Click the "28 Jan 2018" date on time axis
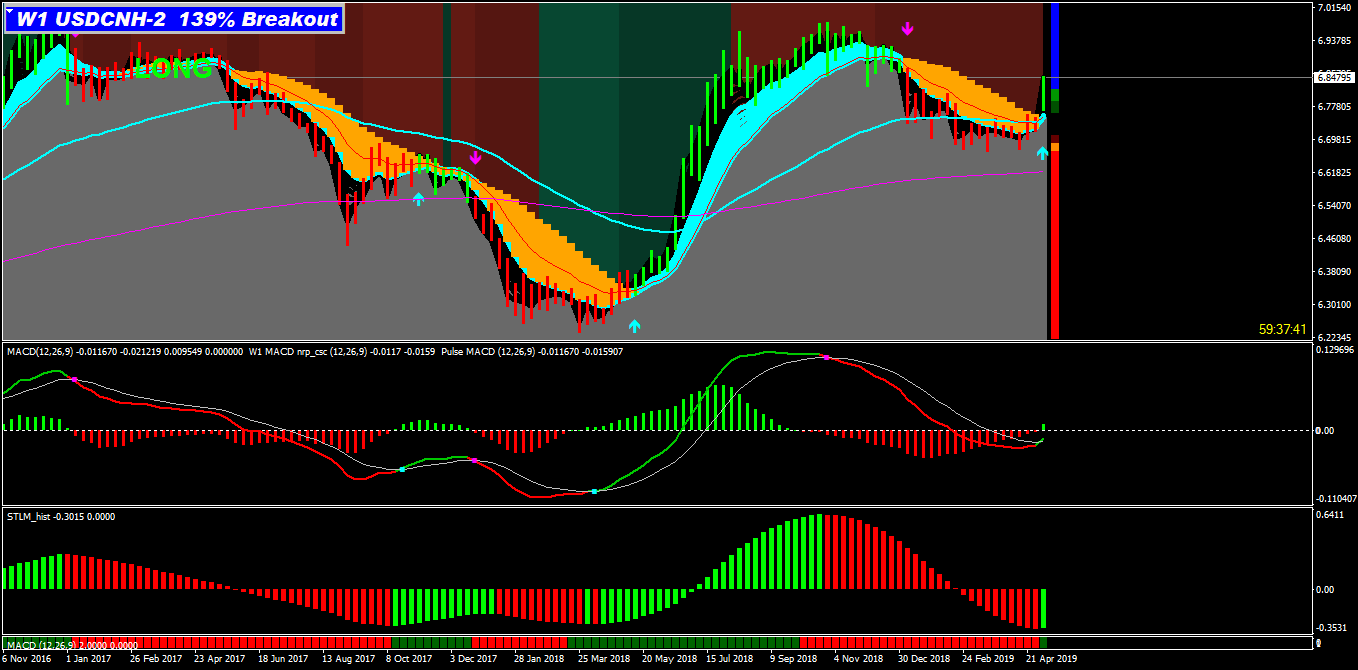 (x=539, y=659)
